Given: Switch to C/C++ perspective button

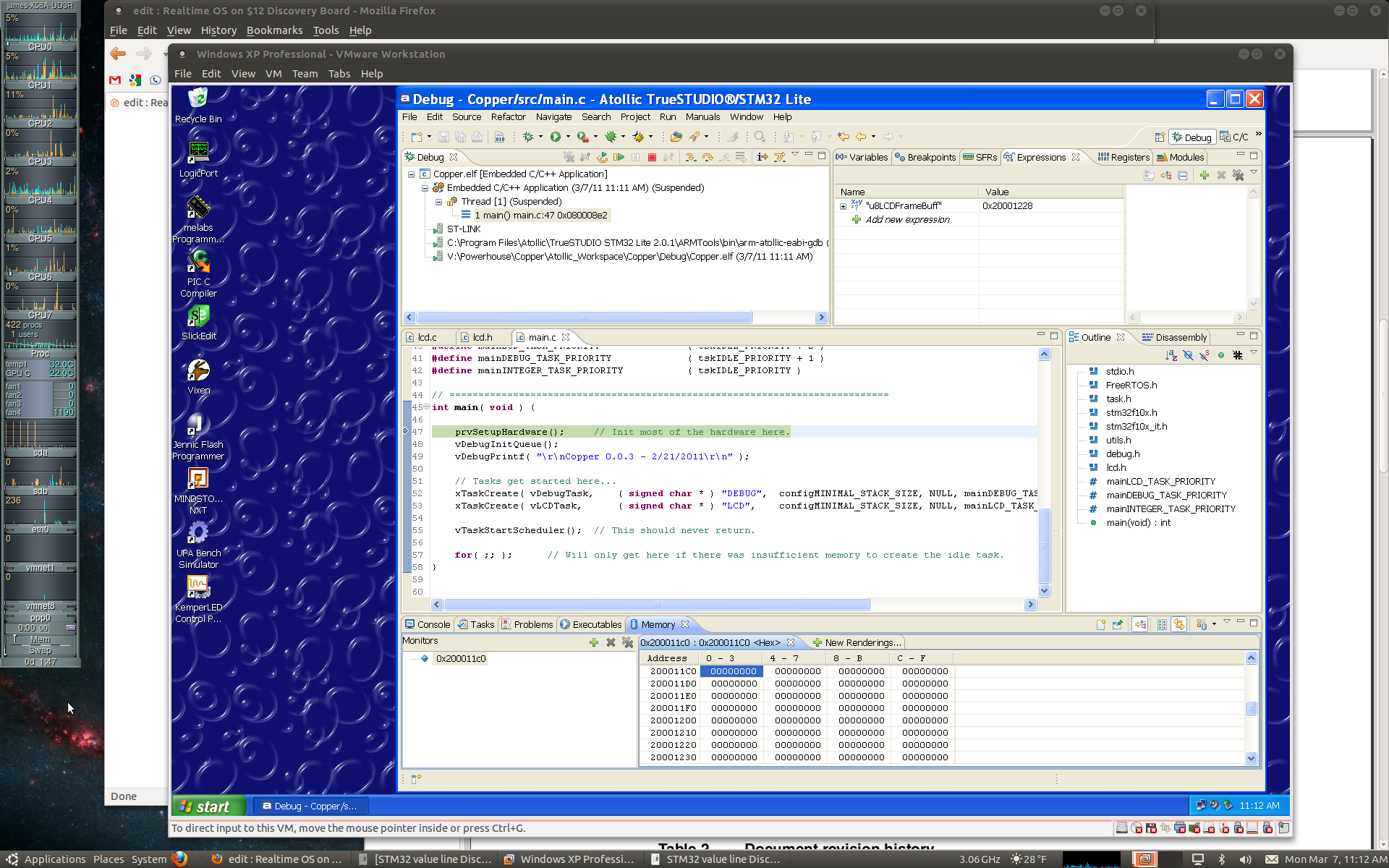Looking at the screenshot, I should point(1234,137).
